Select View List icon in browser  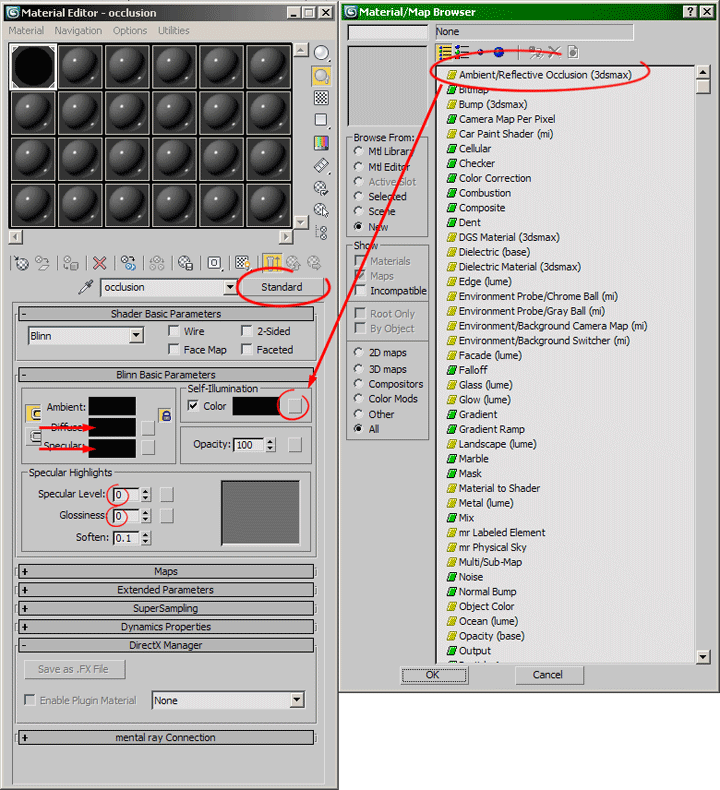[445, 52]
